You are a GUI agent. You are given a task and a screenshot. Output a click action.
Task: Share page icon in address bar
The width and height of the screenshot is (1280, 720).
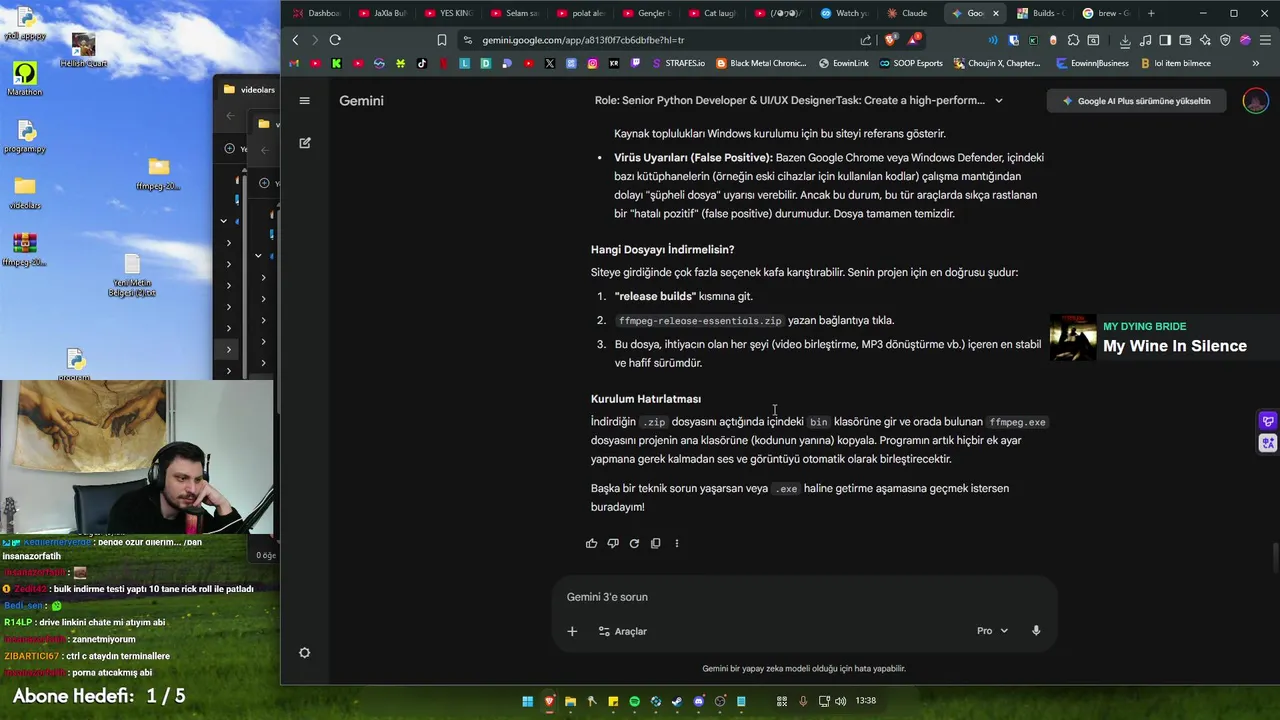click(x=866, y=40)
